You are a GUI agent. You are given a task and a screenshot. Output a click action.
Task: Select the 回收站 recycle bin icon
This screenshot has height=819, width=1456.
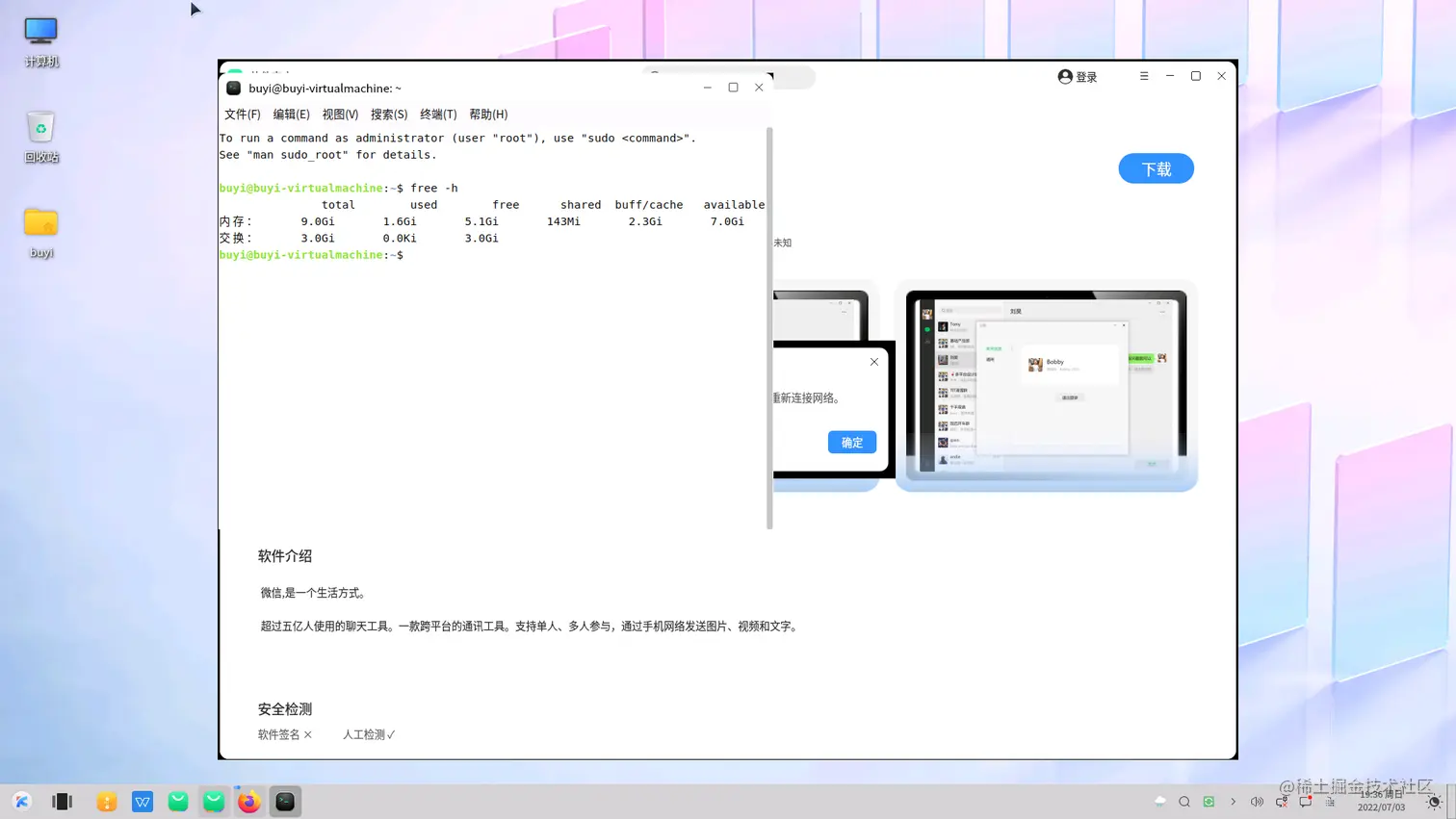(40, 136)
